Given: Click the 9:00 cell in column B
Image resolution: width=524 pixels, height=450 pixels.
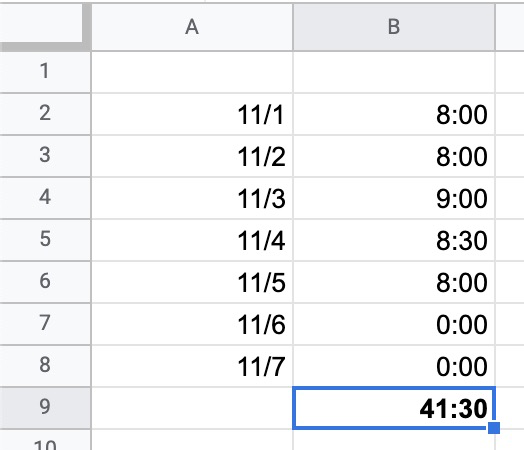Looking at the screenshot, I should [394, 198].
